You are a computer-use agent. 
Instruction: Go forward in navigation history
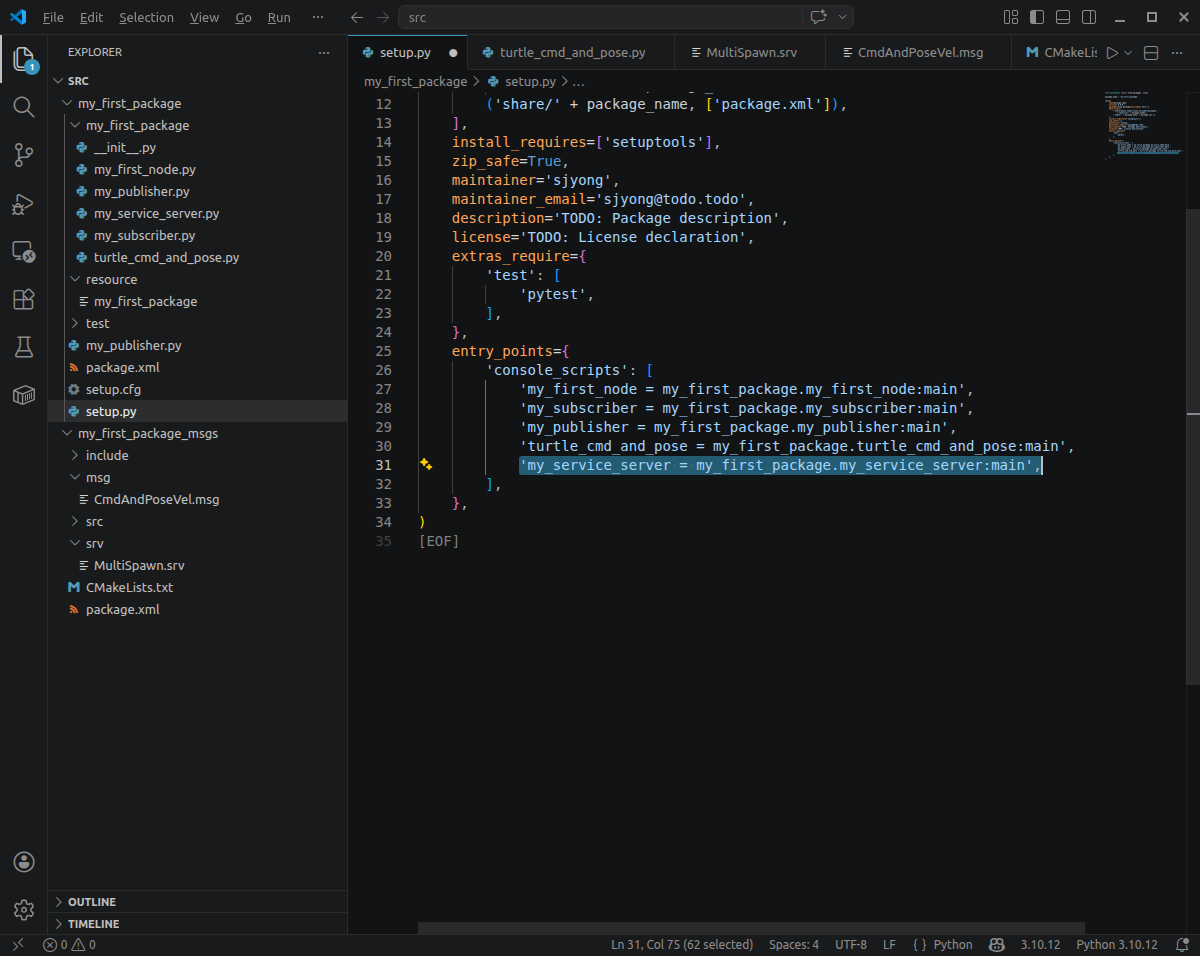coord(384,17)
